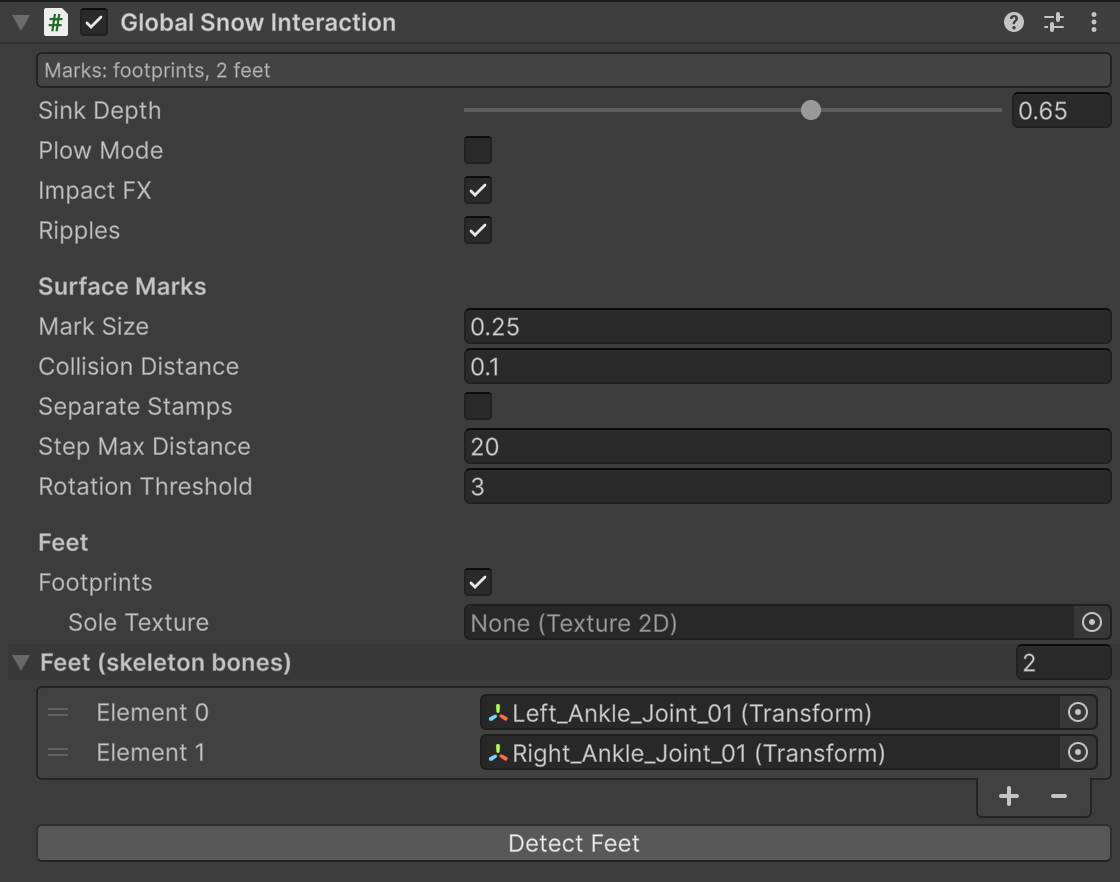Click the script icon of Global Snow Interaction
The image size is (1120, 882).
[x=56, y=22]
